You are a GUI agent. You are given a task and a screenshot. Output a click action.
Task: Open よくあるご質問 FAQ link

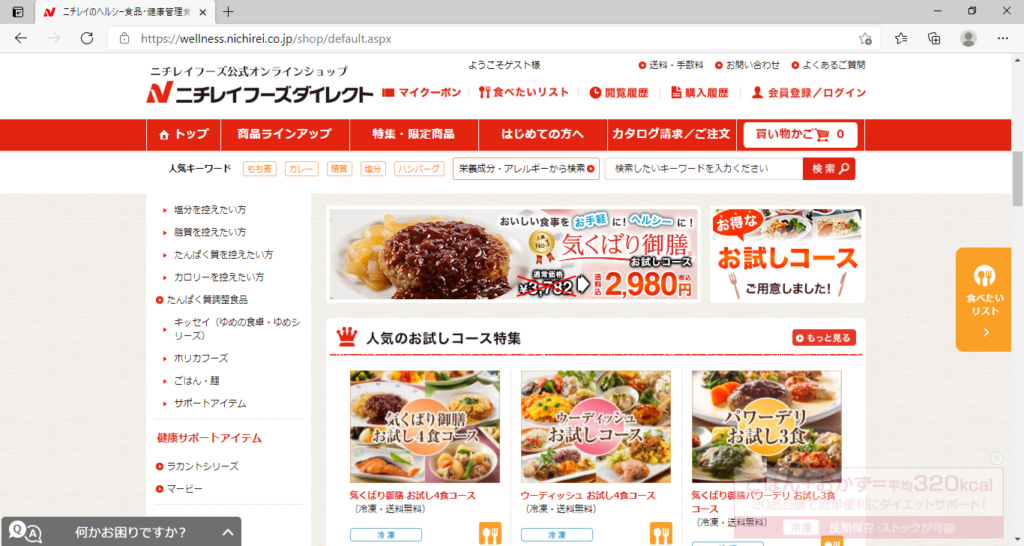(x=828, y=65)
